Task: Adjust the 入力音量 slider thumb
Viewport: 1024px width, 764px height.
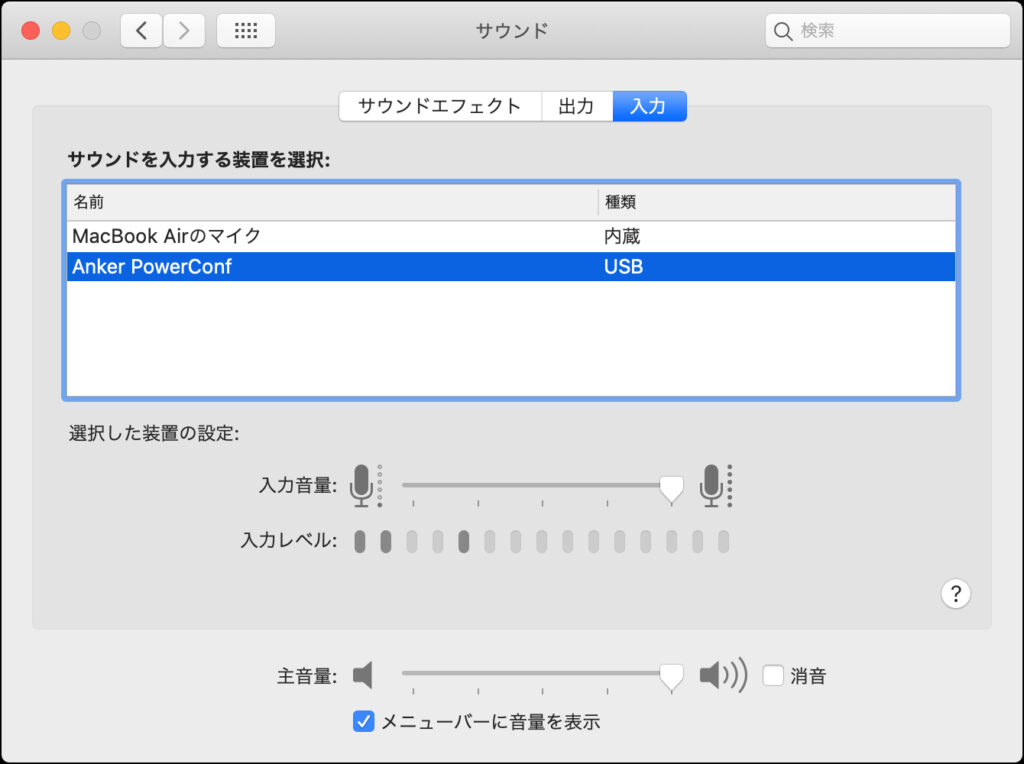Action: (671, 488)
